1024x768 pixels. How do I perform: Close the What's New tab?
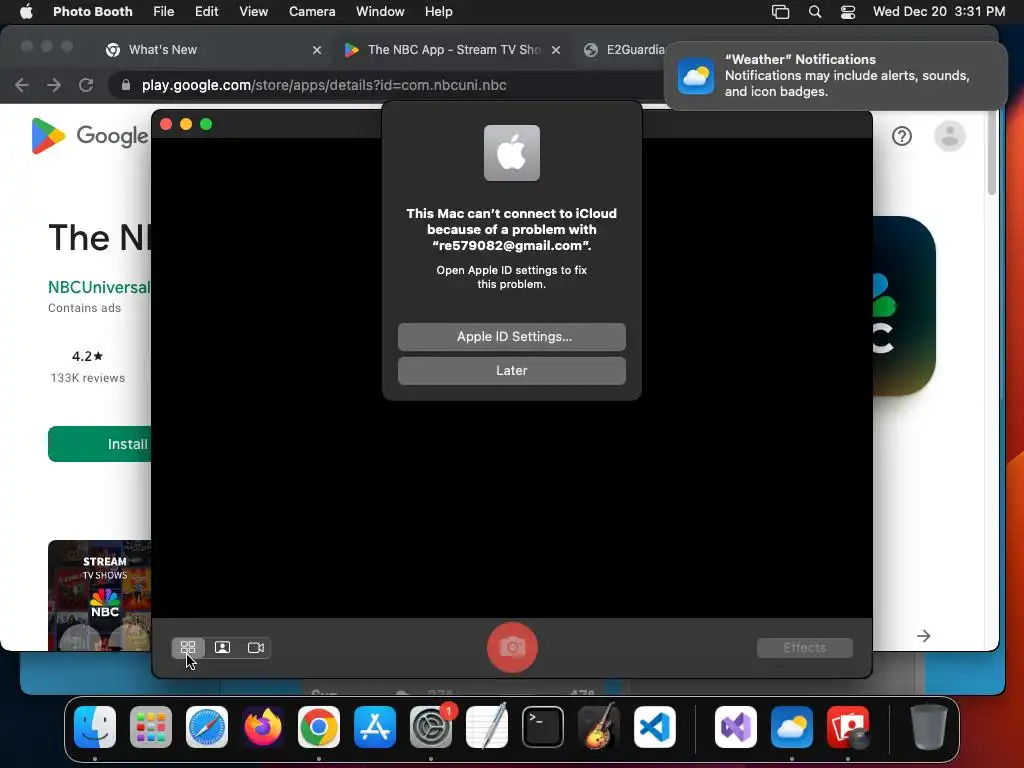(317, 50)
